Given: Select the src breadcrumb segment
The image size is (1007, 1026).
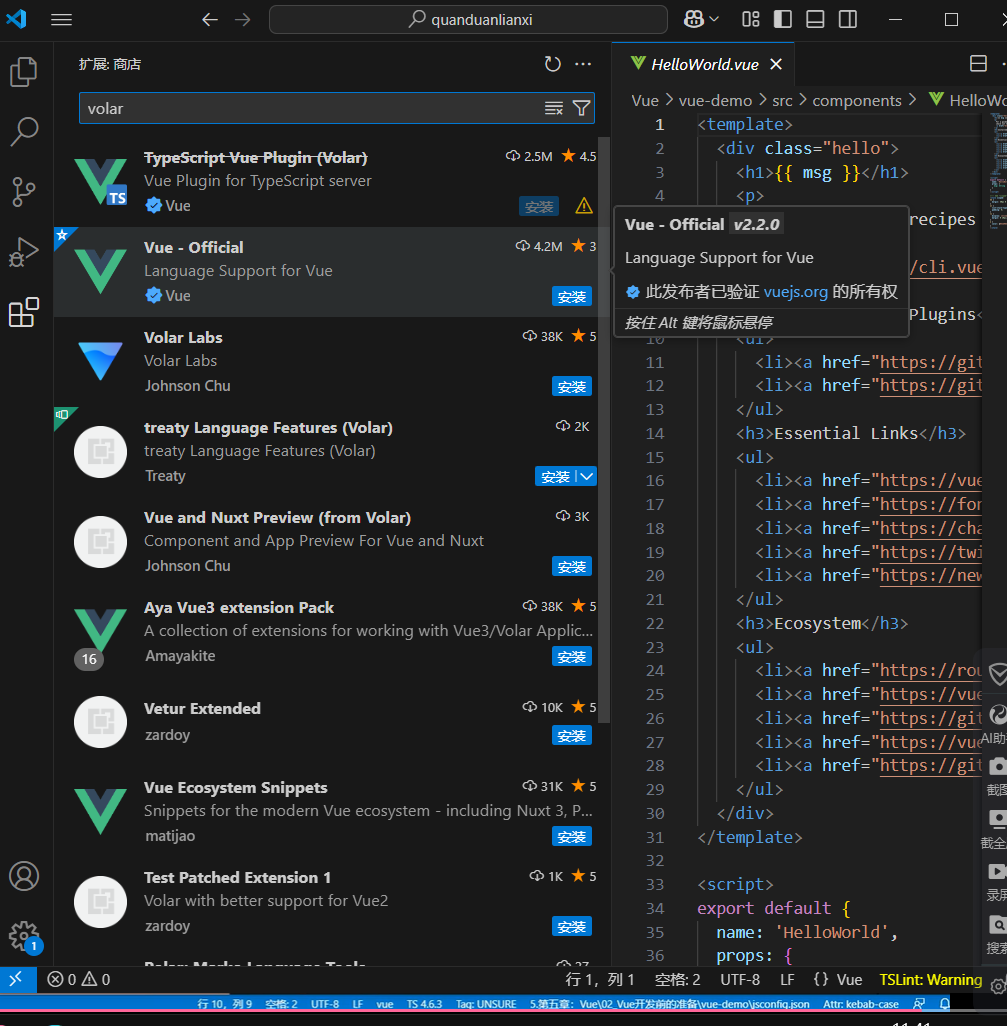Looking at the screenshot, I should [x=782, y=100].
